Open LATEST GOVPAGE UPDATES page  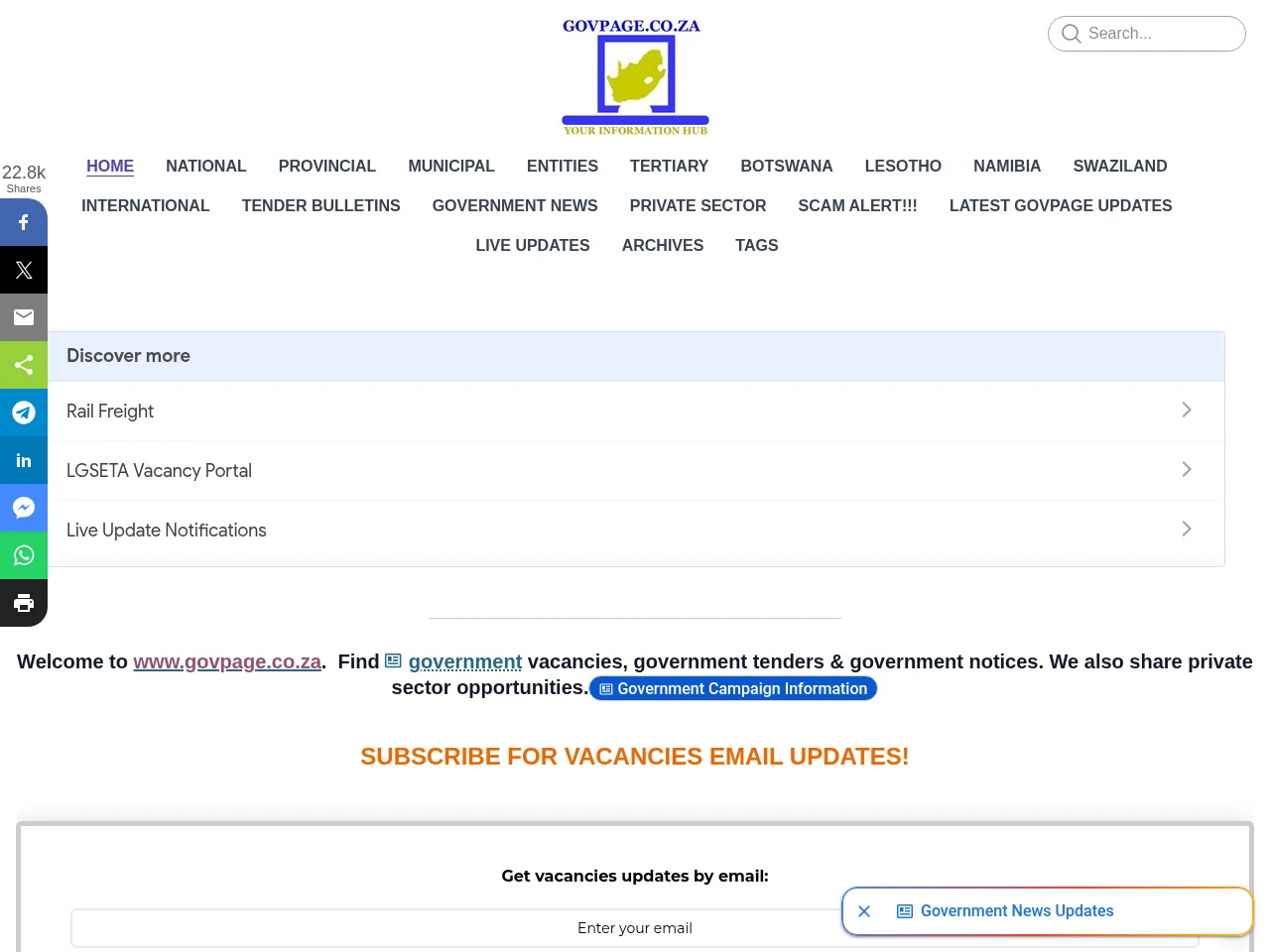[1061, 205]
